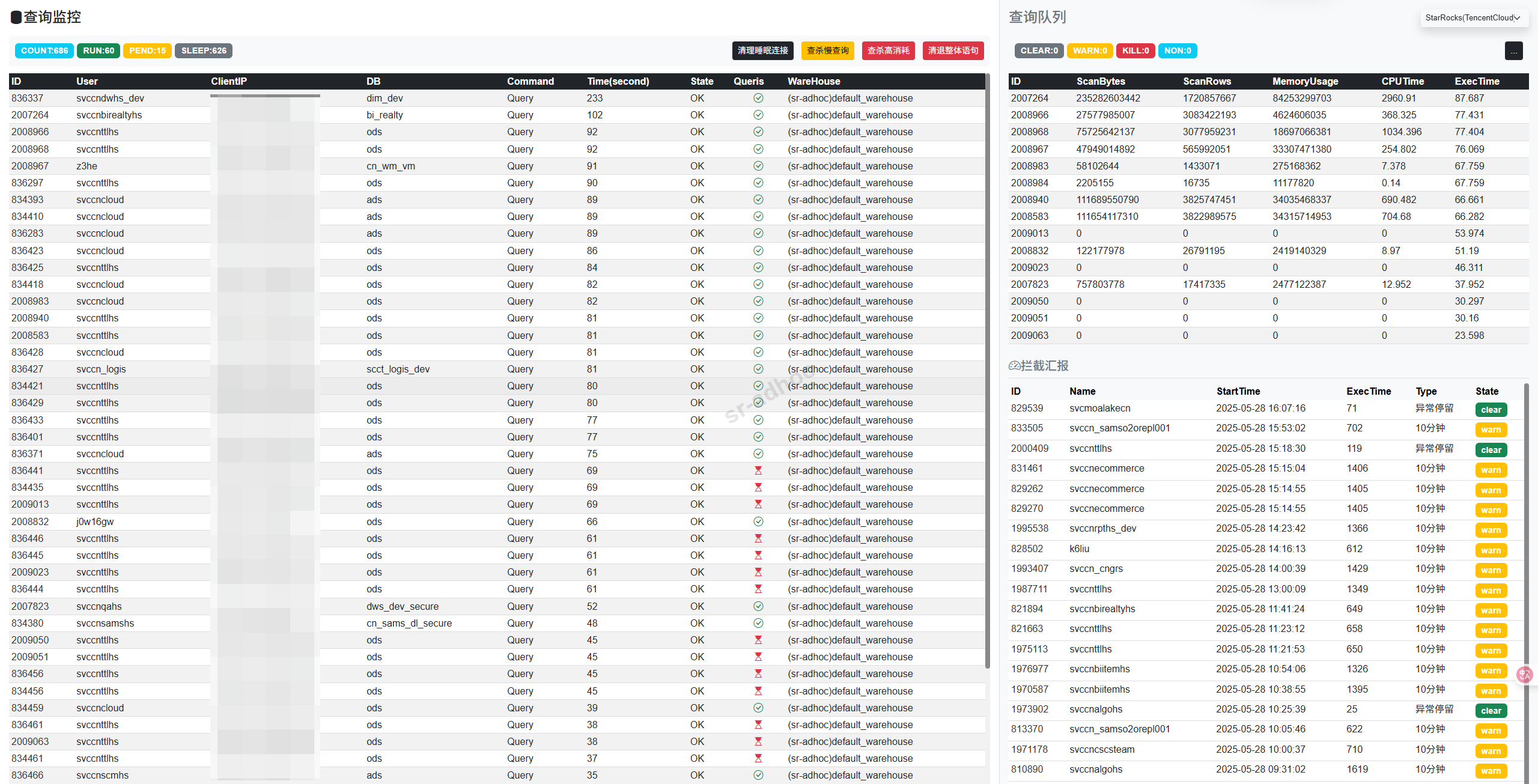Select the CLEAR:0 queue badge
The image size is (1538, 784).
click(1039, 50)
